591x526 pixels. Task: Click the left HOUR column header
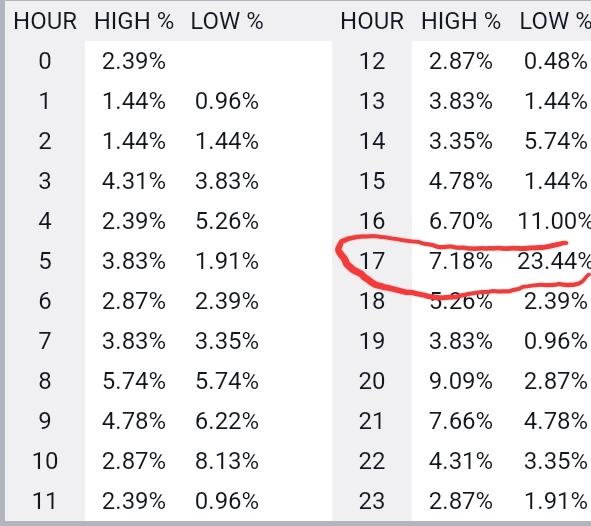pyautogui.click(x=45, y=21)
